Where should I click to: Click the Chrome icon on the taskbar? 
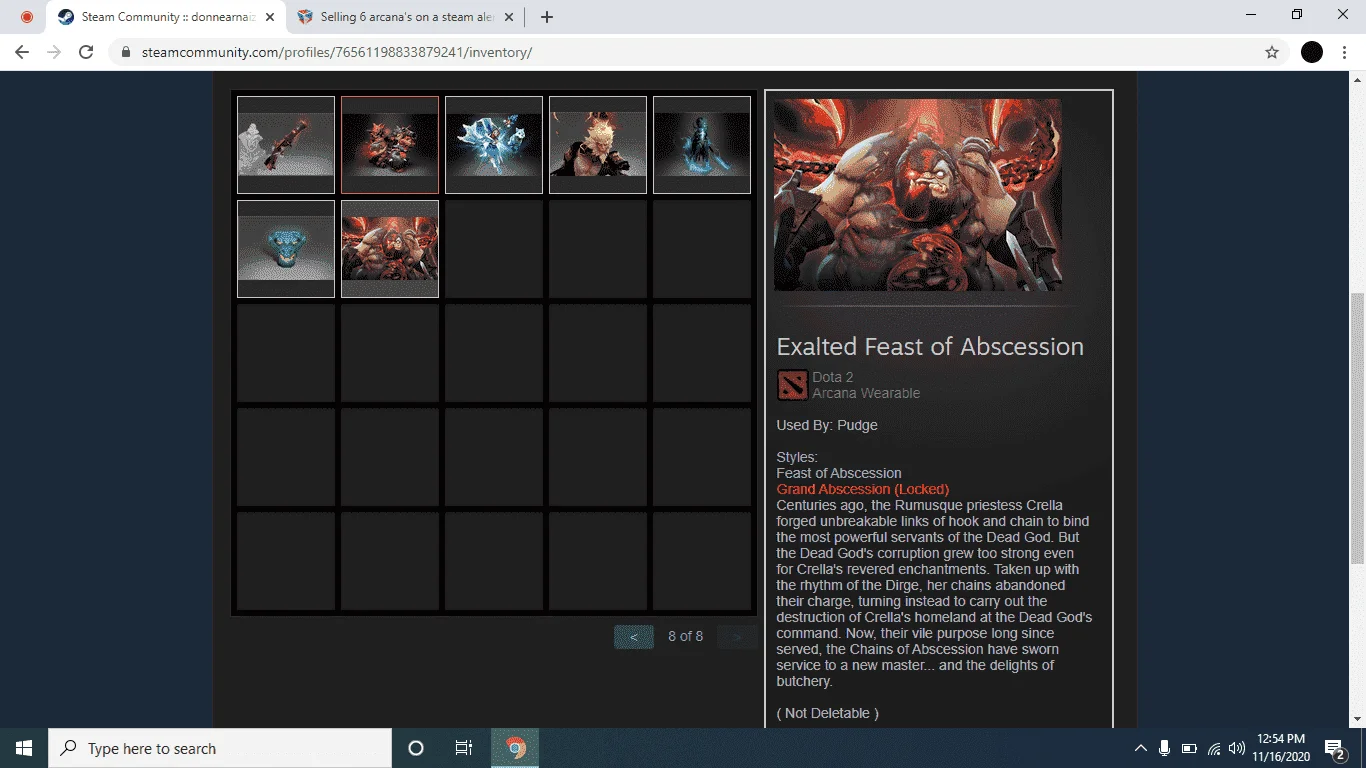(x=515, y=748)
